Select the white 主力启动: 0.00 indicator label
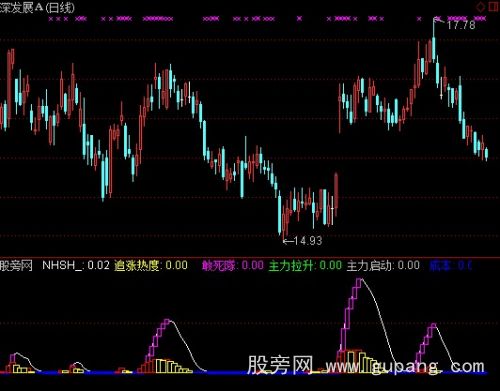500x391 pixels. click(383, 266)
